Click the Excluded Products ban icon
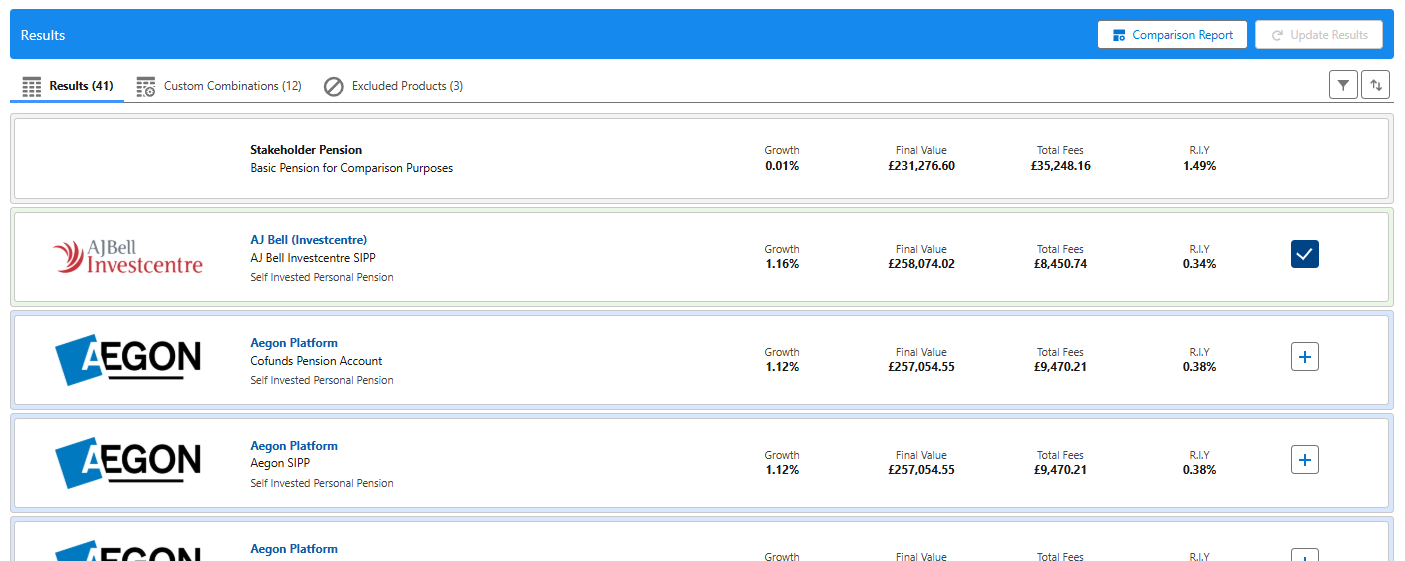Screen dimensions: 1405x561 click(x=334, y=86)
